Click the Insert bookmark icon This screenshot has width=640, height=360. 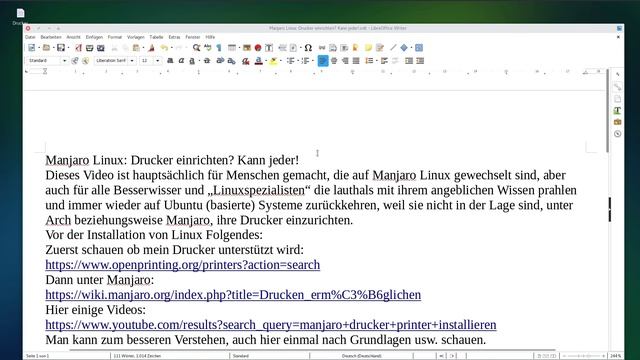pos(356,48)
